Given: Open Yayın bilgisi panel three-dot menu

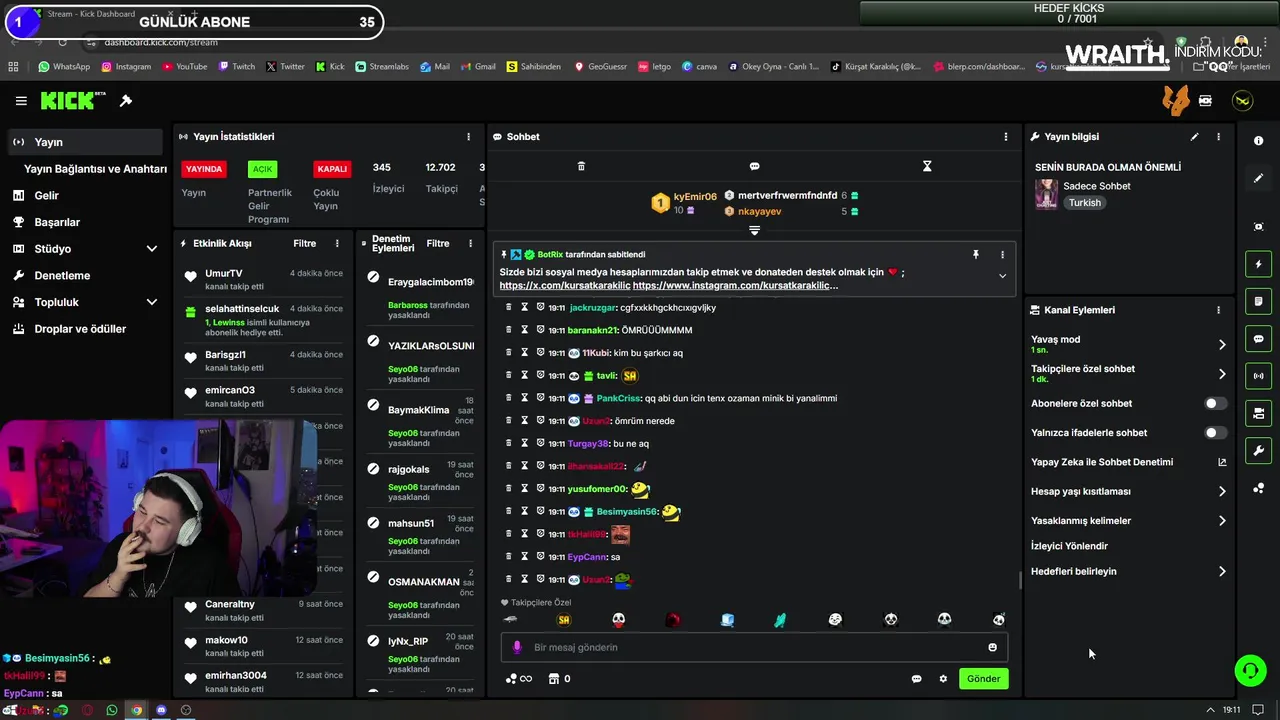Looking at the screenshot, I should coord(1218,137).
